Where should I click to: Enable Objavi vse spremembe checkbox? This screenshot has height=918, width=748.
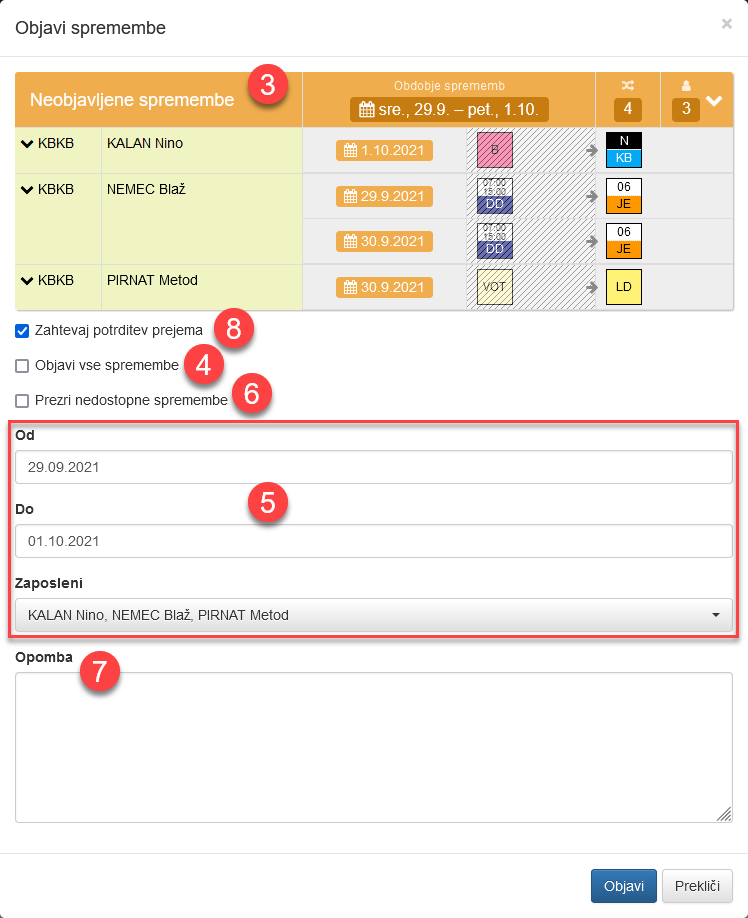pos(22,366)
